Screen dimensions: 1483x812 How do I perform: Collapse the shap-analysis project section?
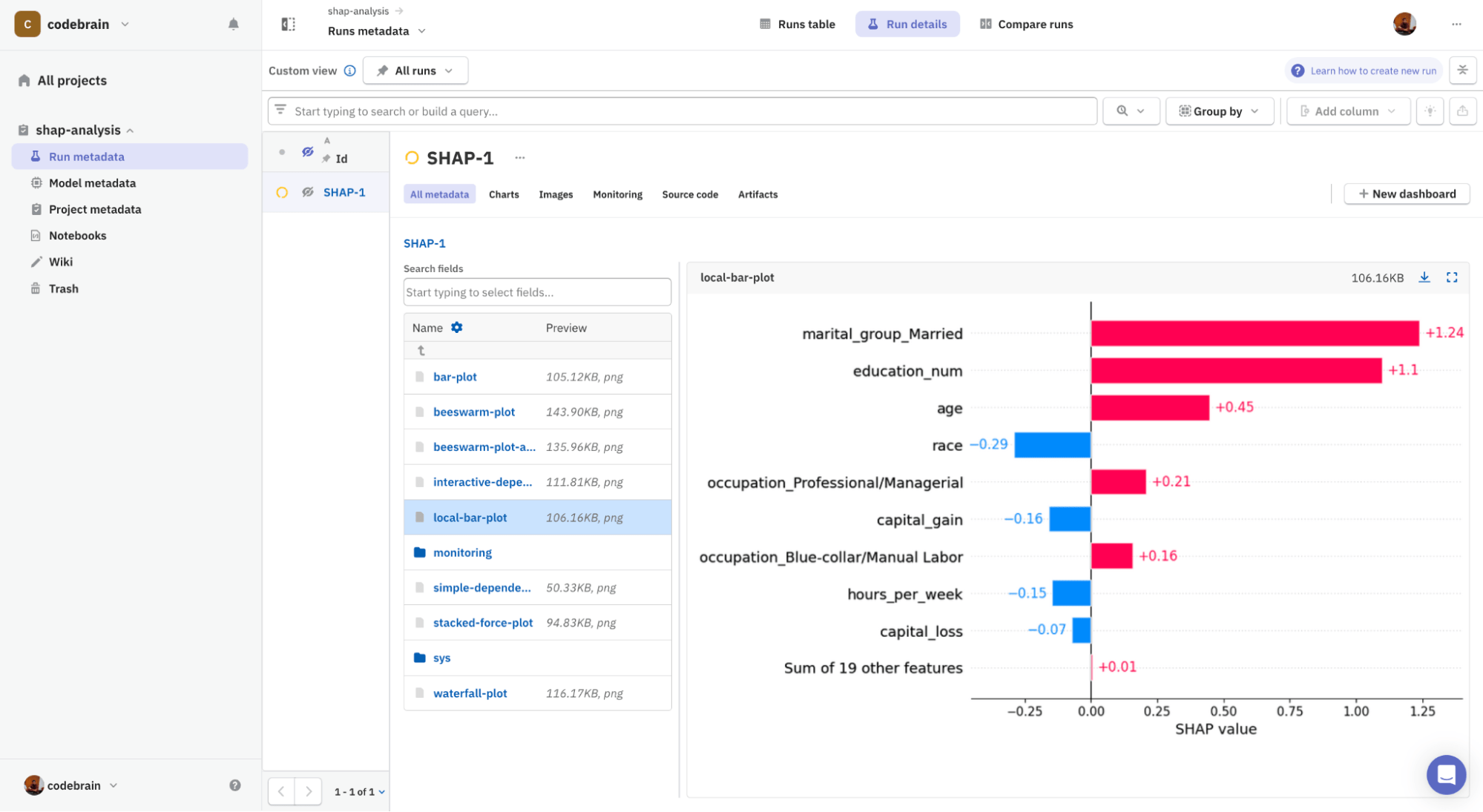coord(131,129)
